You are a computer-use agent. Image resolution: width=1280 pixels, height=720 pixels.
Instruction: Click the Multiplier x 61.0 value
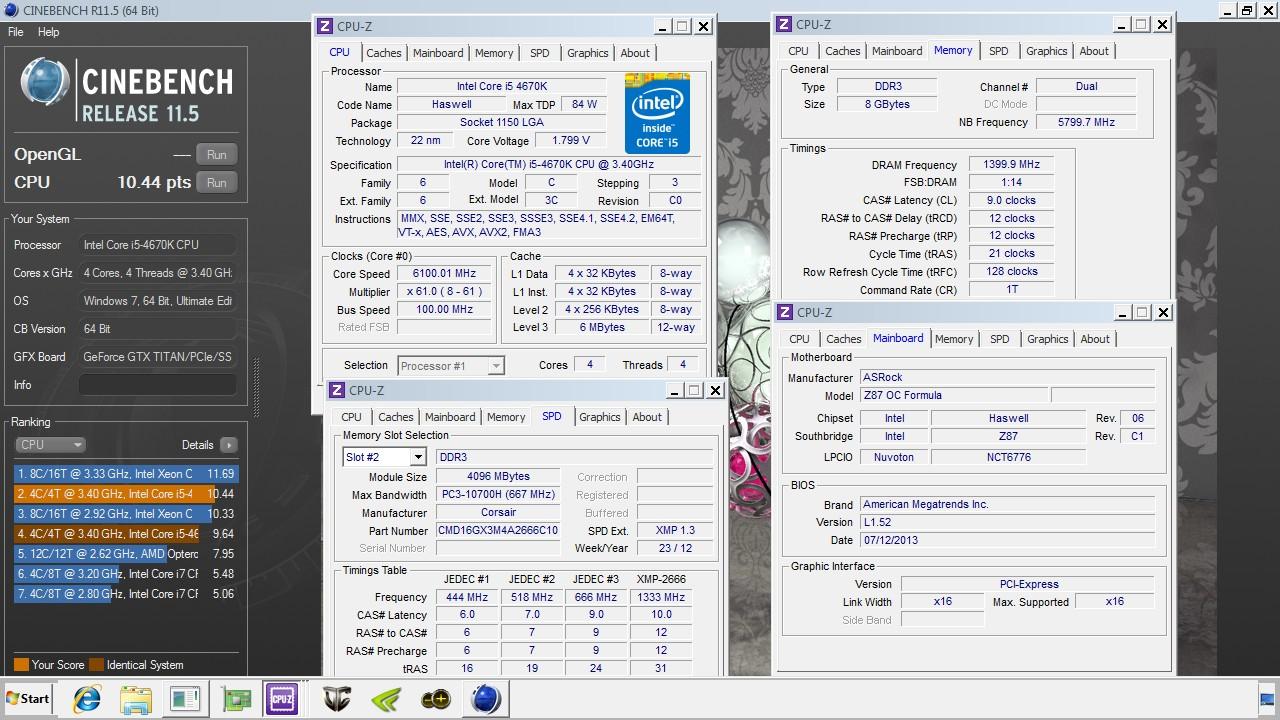pyautogui.click(x=445, y=292)
